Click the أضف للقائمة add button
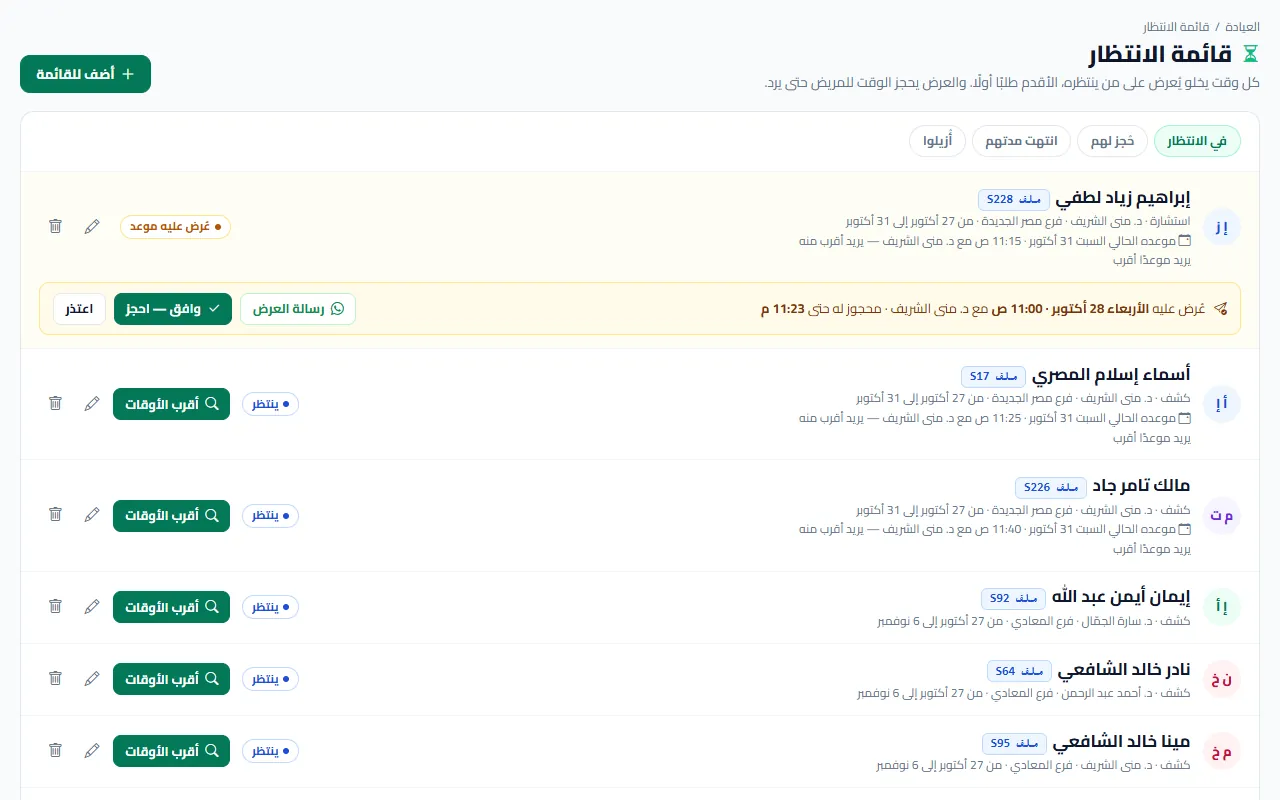1280x800 pixels. [x=85, y=74]
